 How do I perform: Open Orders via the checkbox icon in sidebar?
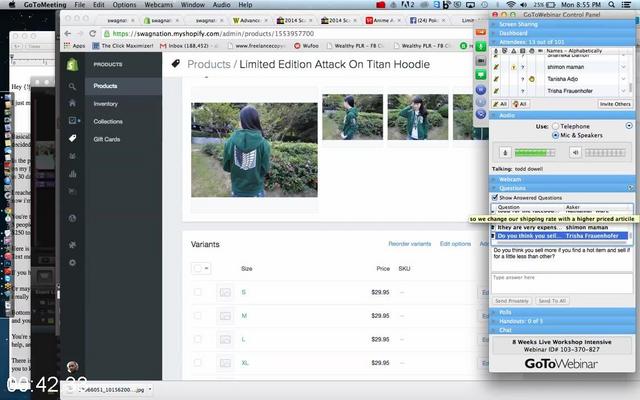tap(73, 120)
